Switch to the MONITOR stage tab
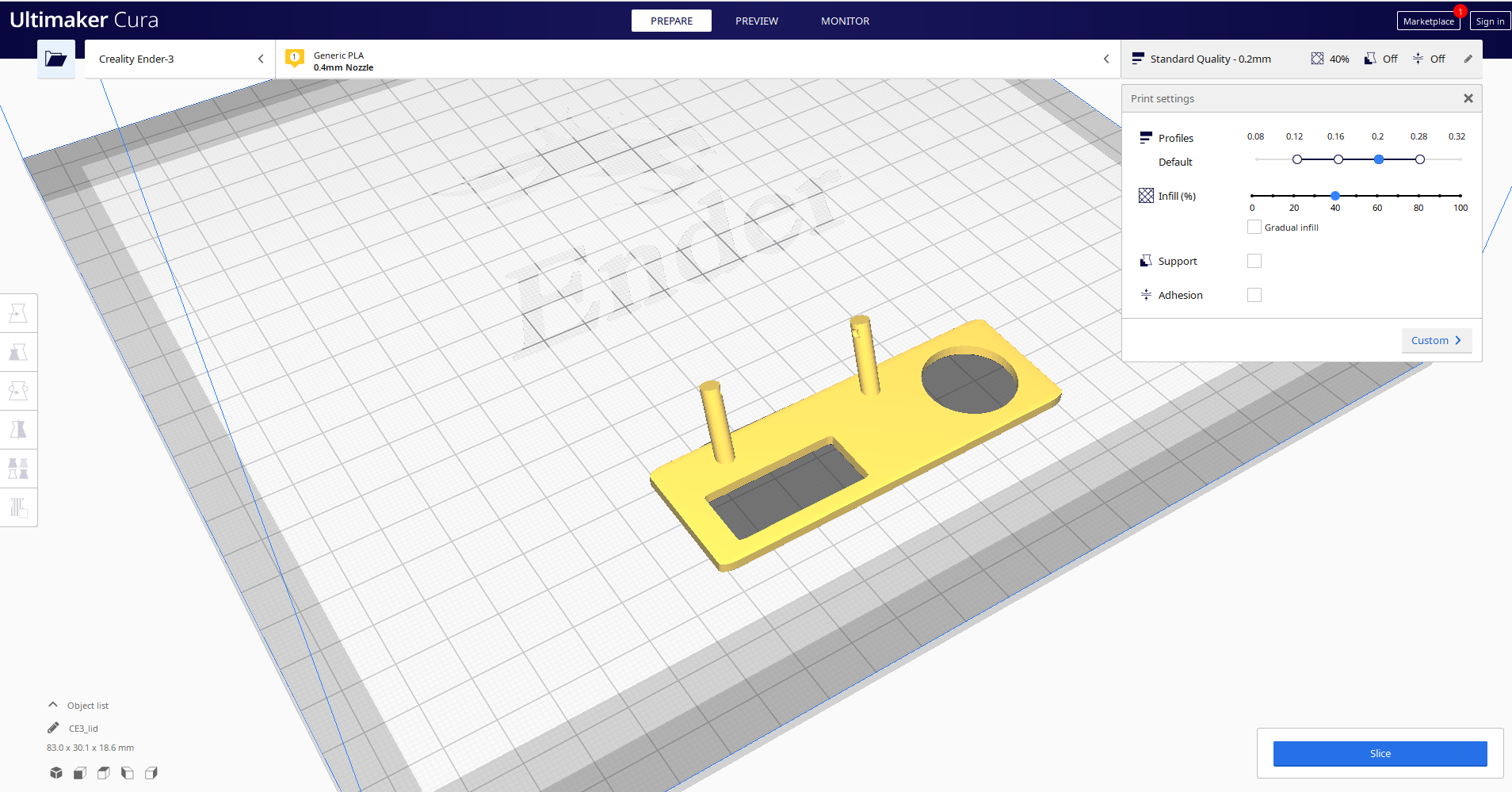This screenshot has width=1512, height=792. coord(845,21)
